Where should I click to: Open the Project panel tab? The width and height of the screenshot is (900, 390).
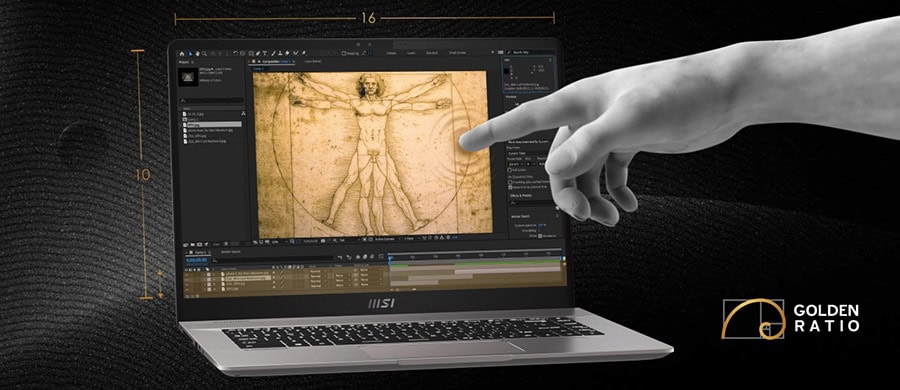[184, 62]
